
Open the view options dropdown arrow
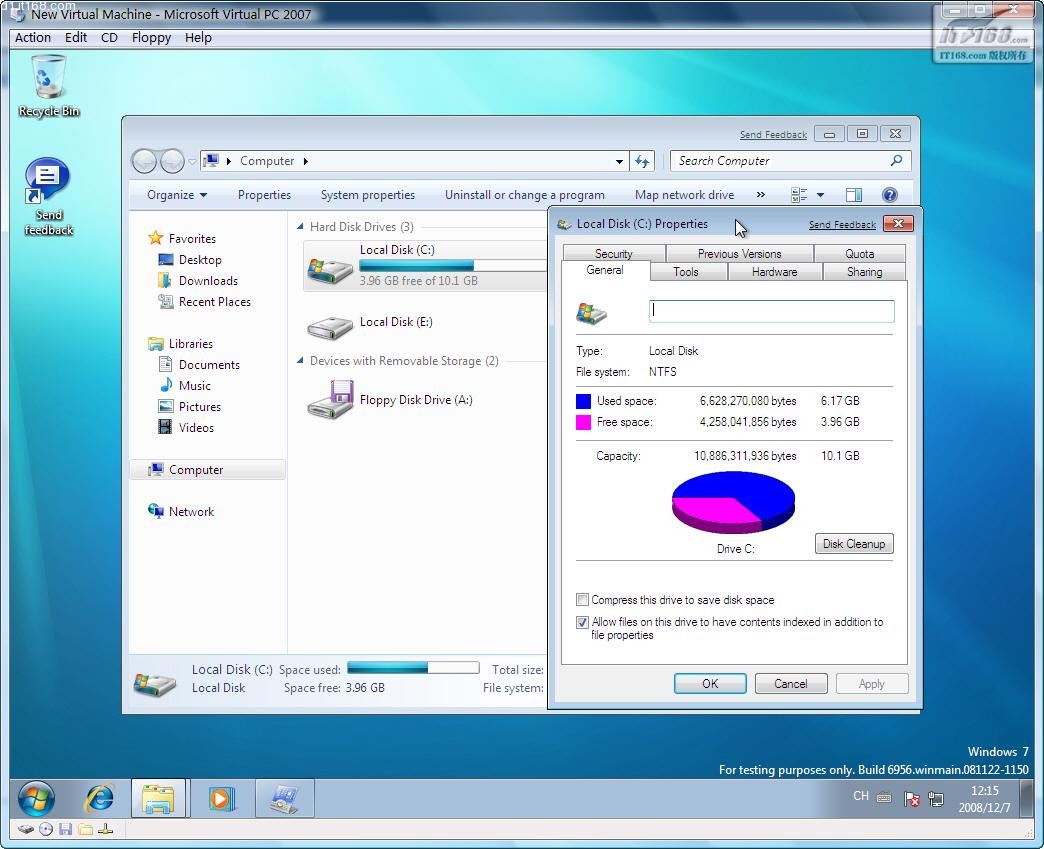coord(820,195)
